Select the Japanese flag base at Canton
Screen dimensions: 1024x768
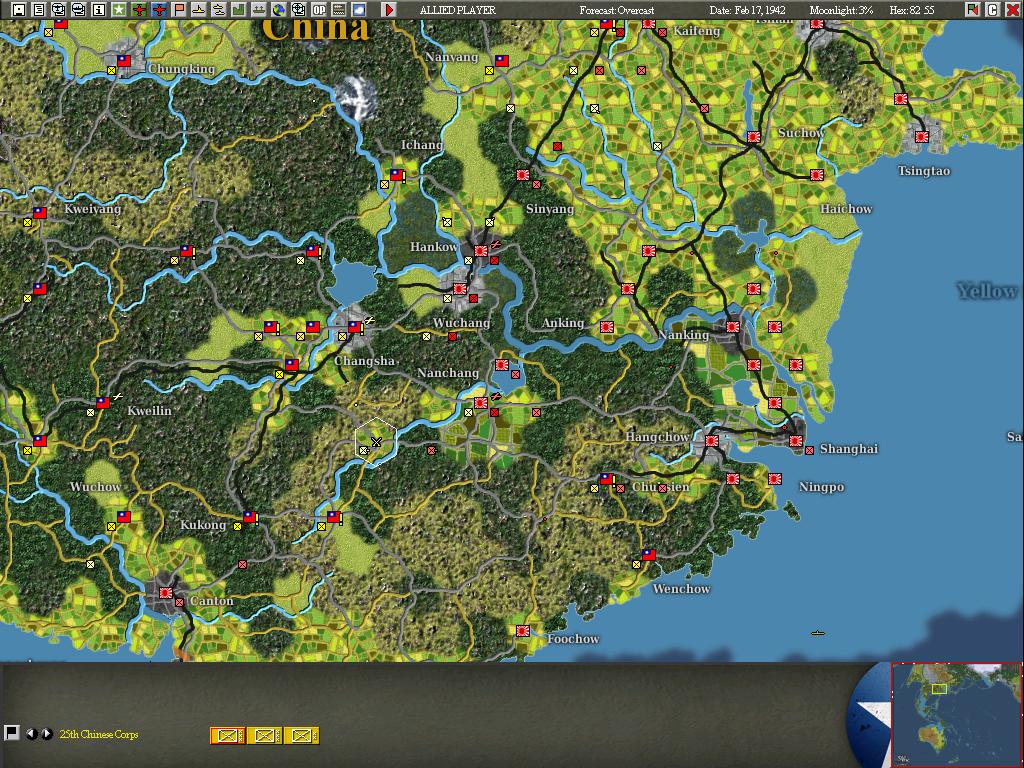166,593
